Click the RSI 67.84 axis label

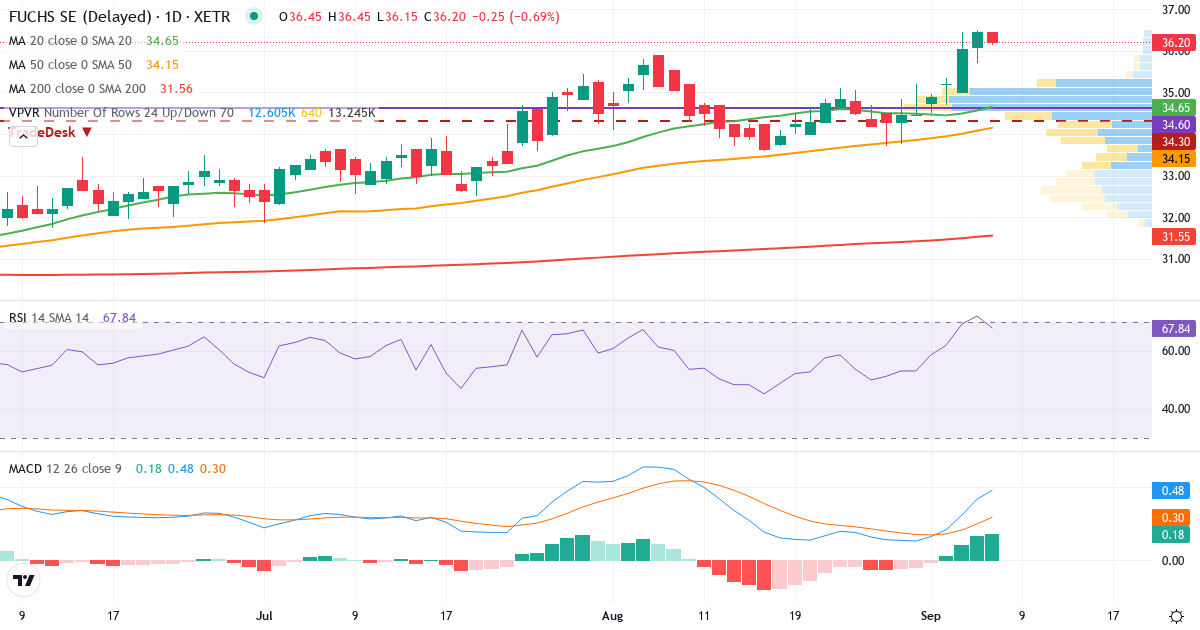tap(1172, 329)
